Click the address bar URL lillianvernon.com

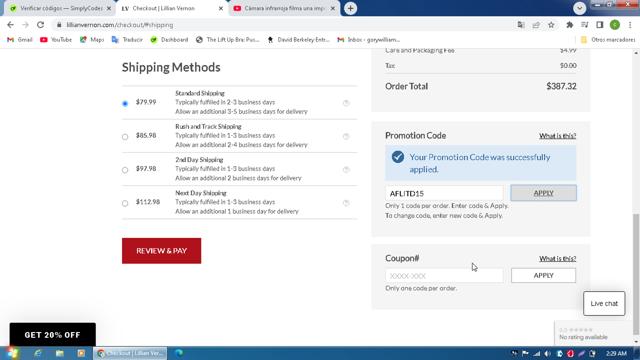(x=120, y=25)
